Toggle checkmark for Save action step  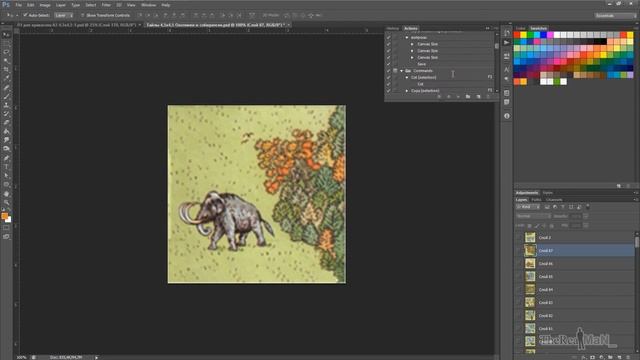point(389,64)
